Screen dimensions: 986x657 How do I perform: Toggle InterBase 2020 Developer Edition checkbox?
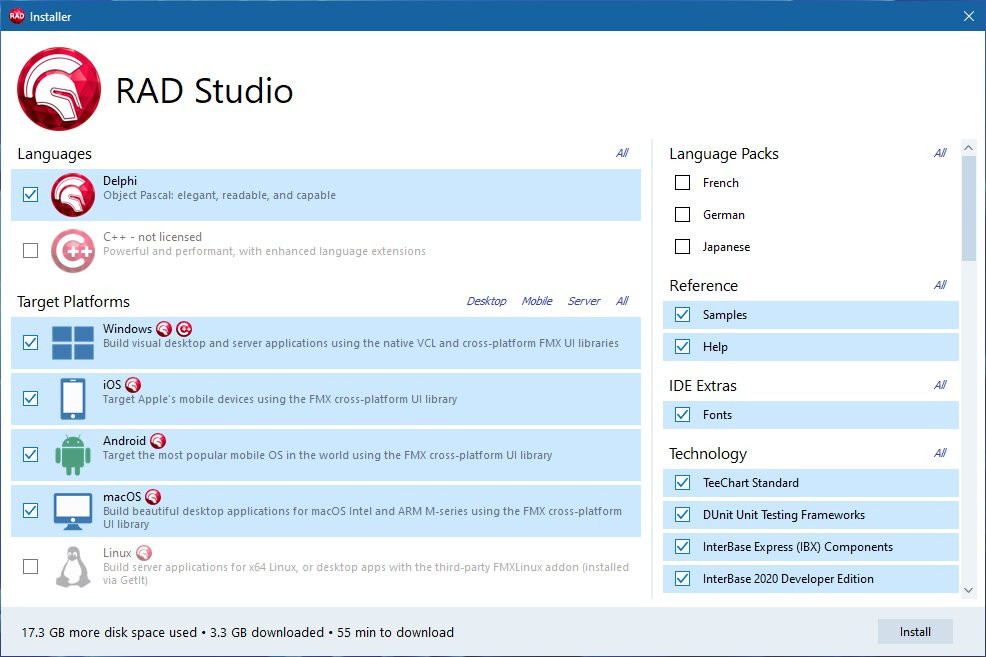pyautogui.click(x=682, y=578)
